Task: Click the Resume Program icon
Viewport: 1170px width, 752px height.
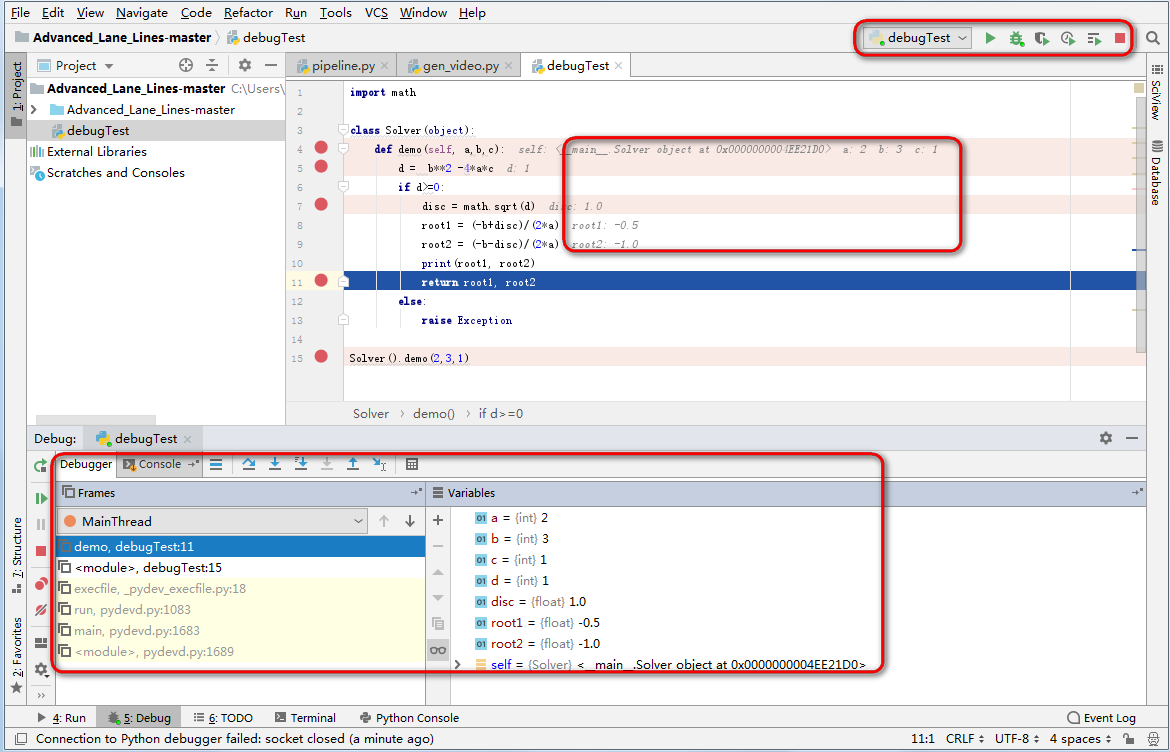Action: [40, 498]
